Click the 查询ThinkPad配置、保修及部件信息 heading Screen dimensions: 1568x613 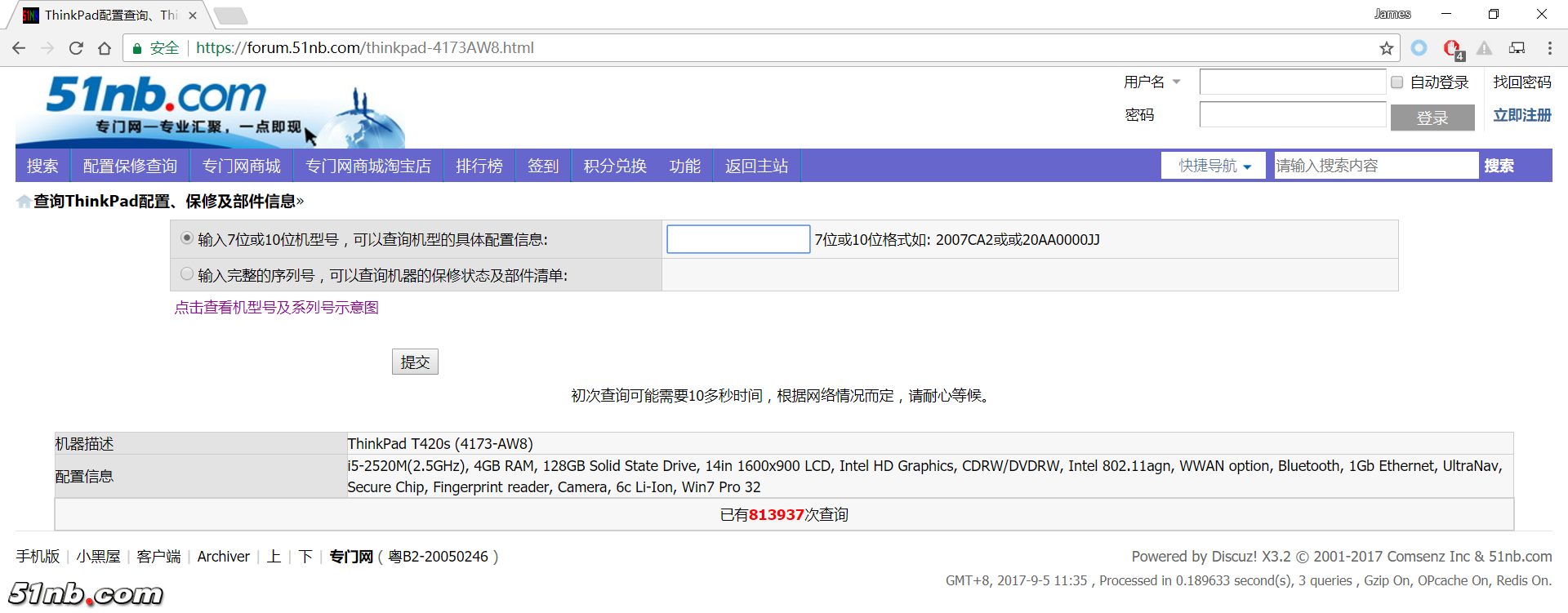point(164,202)
